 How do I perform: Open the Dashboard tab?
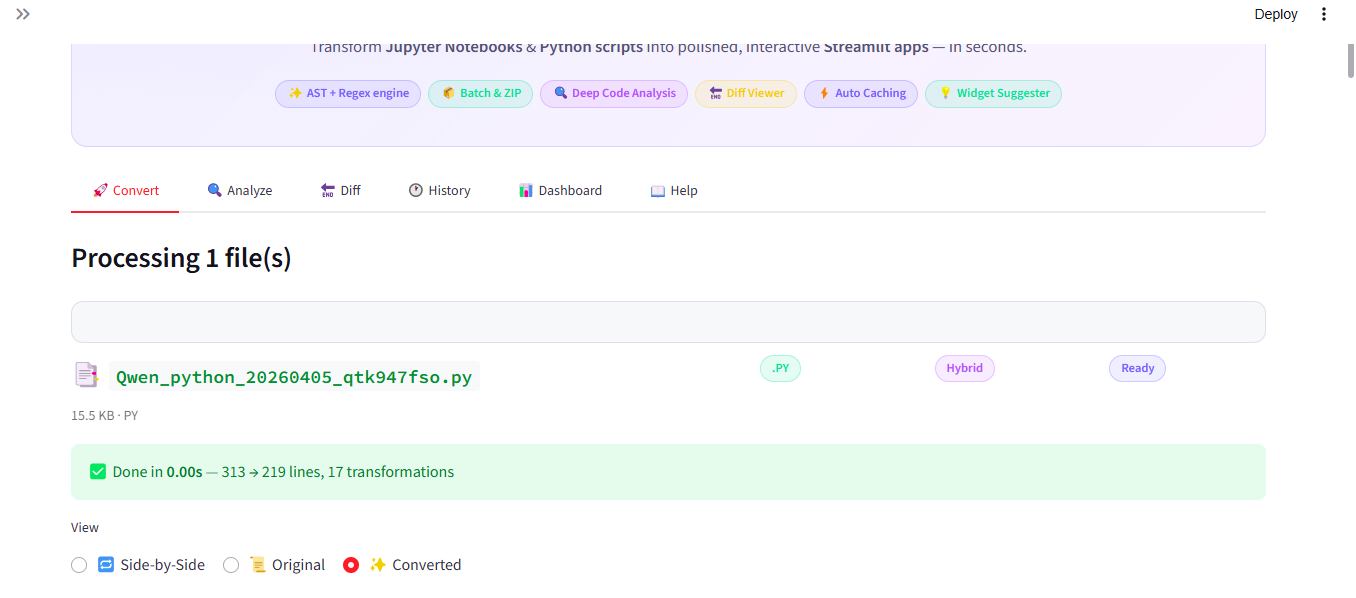[560, 190]
